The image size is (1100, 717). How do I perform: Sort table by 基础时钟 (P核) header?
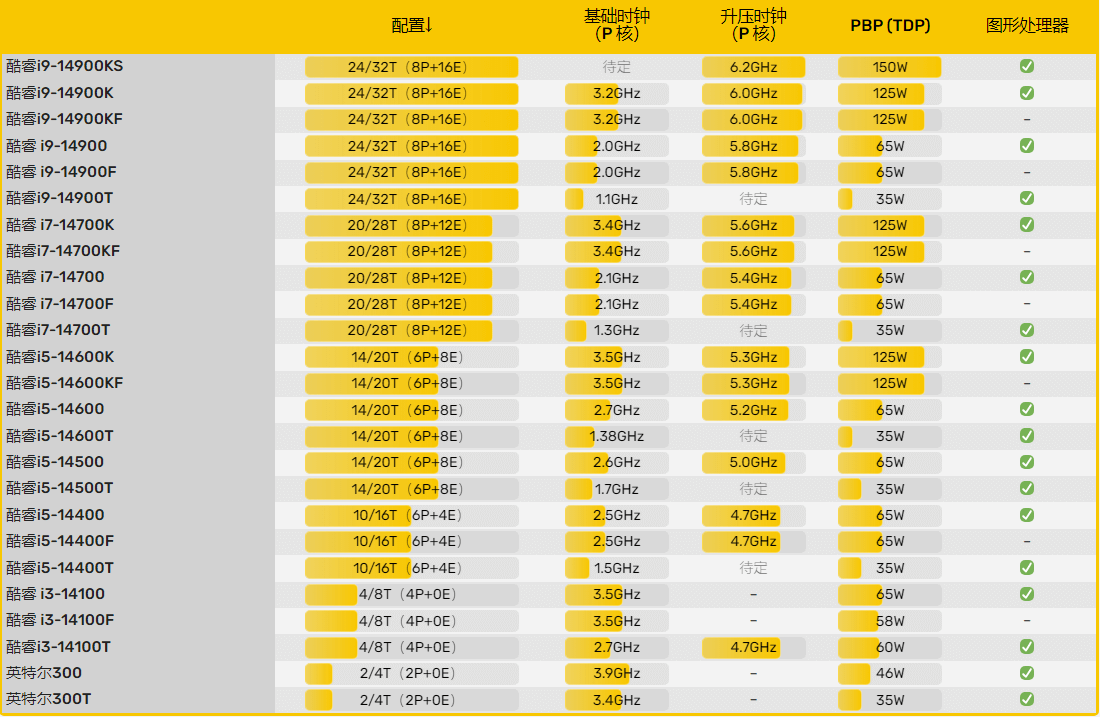(x=616, y=25)
